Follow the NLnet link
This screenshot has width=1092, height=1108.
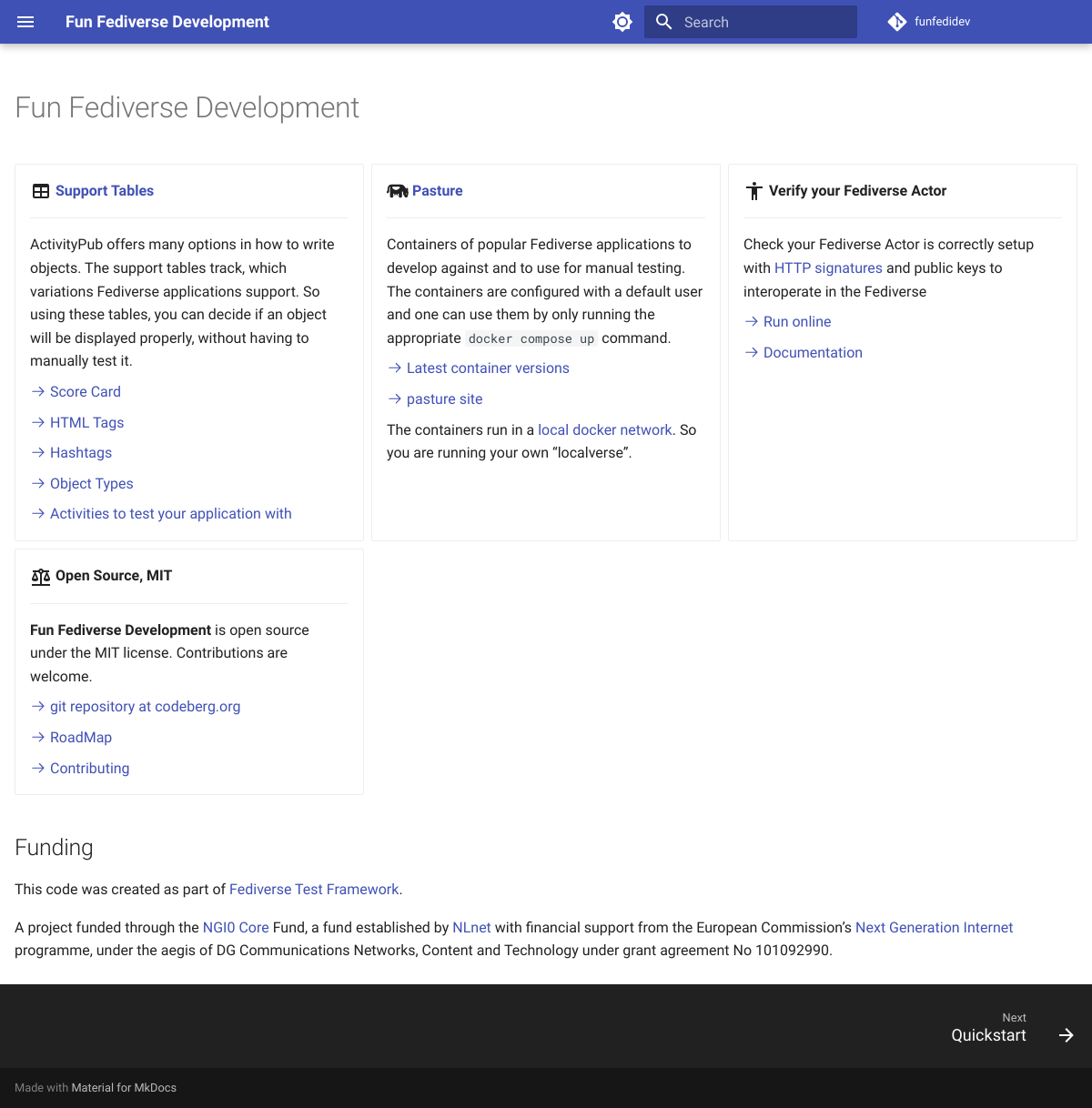(471, 928)
